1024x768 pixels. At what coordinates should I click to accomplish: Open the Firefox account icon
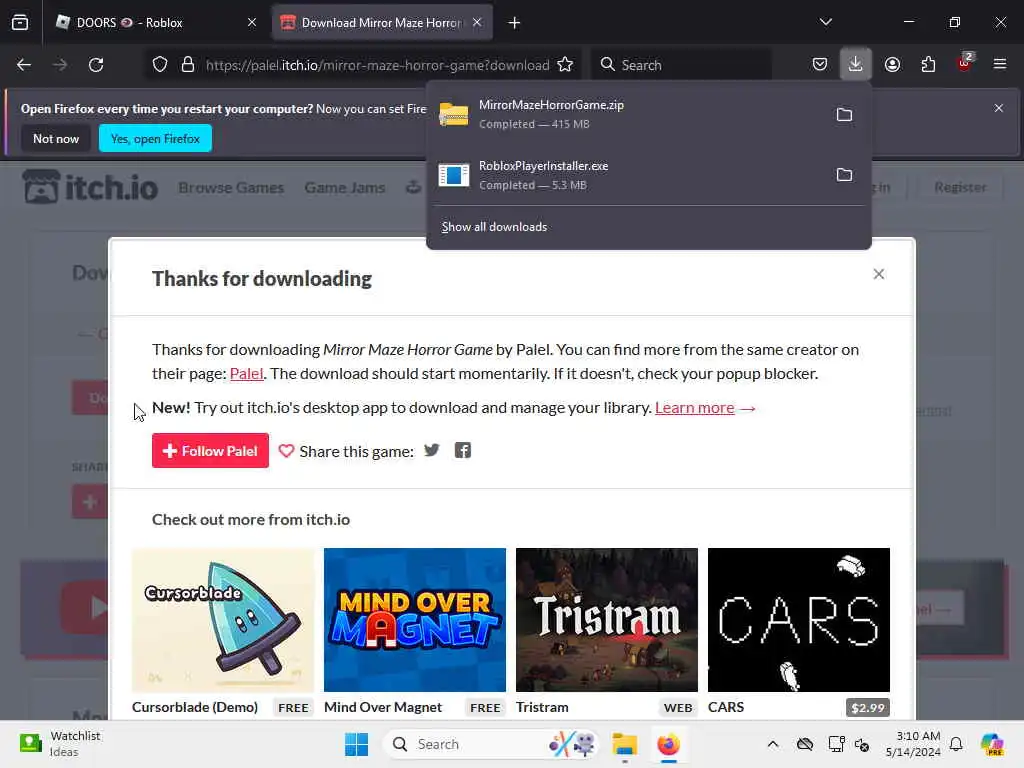pyautogui.click(x=892, y=65)
